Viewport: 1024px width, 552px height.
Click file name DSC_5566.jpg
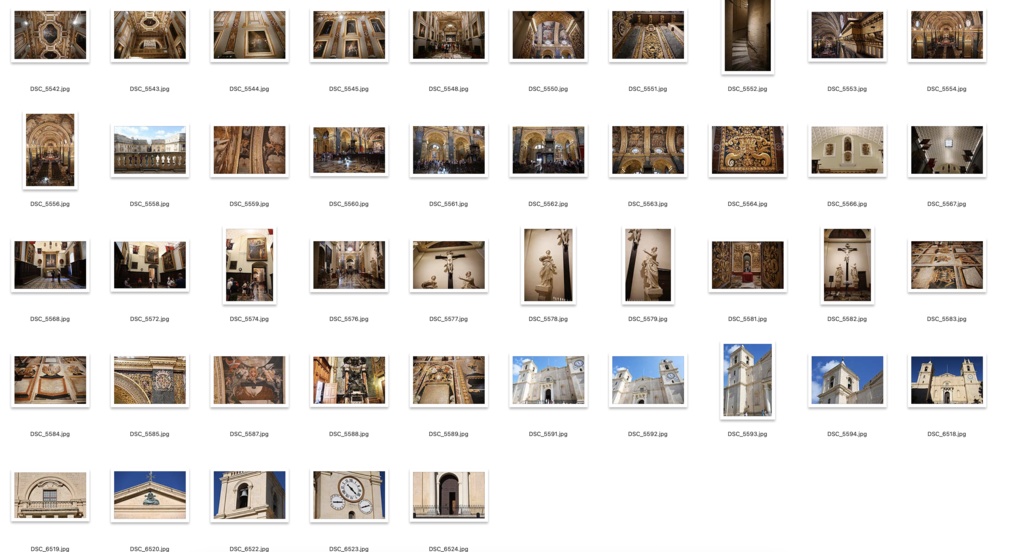tap(847, 204)
